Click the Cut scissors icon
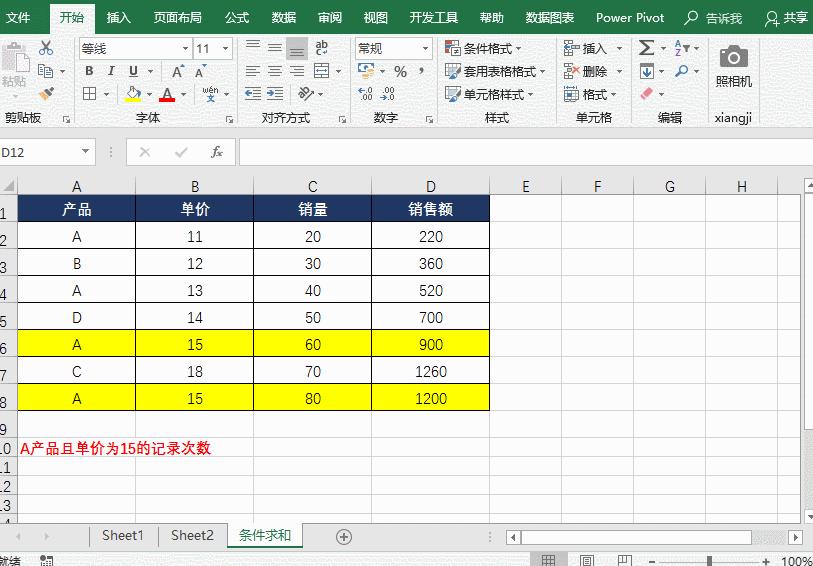 point(46,48)
